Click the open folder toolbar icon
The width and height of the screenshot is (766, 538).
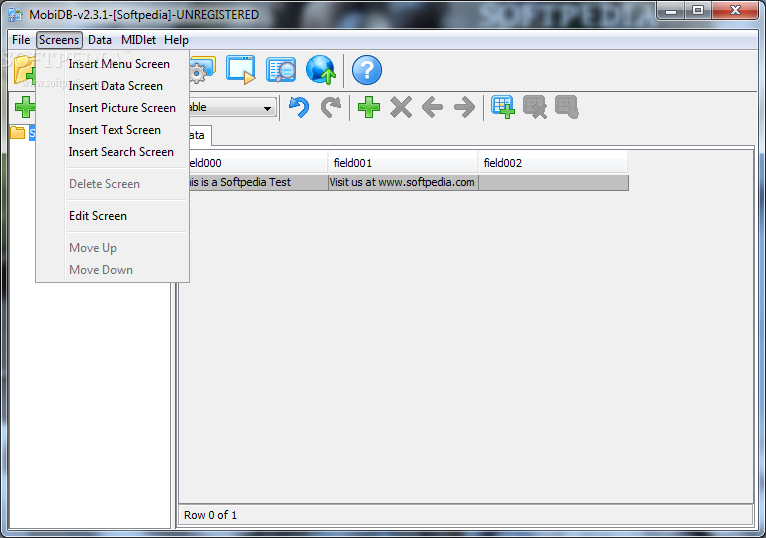pos(24,70)
